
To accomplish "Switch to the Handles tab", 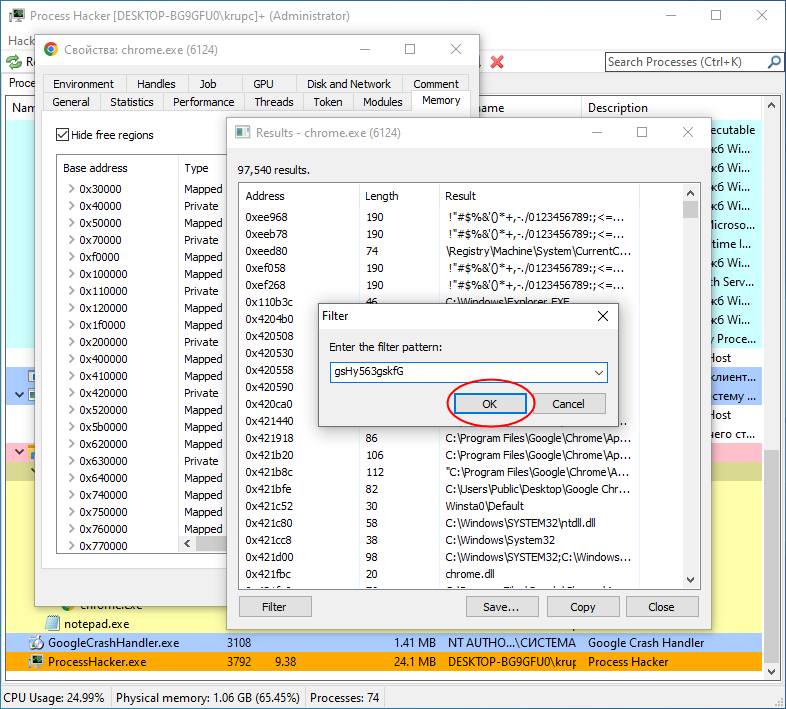I will coord(156,84).
